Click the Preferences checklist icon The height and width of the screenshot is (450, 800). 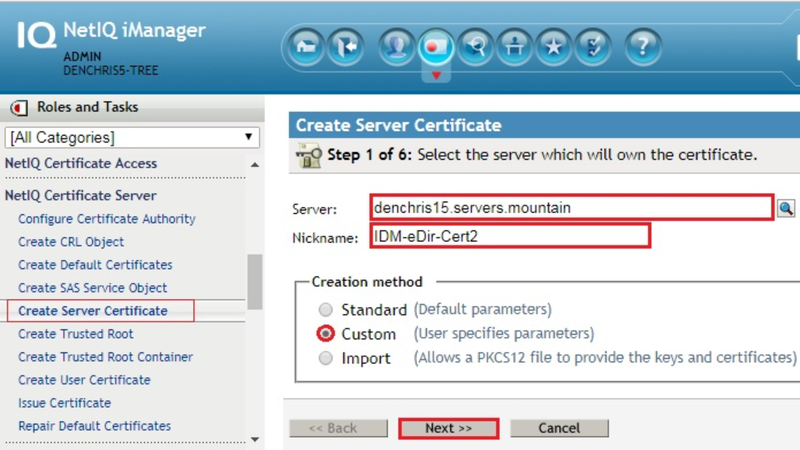pos(593,47)
